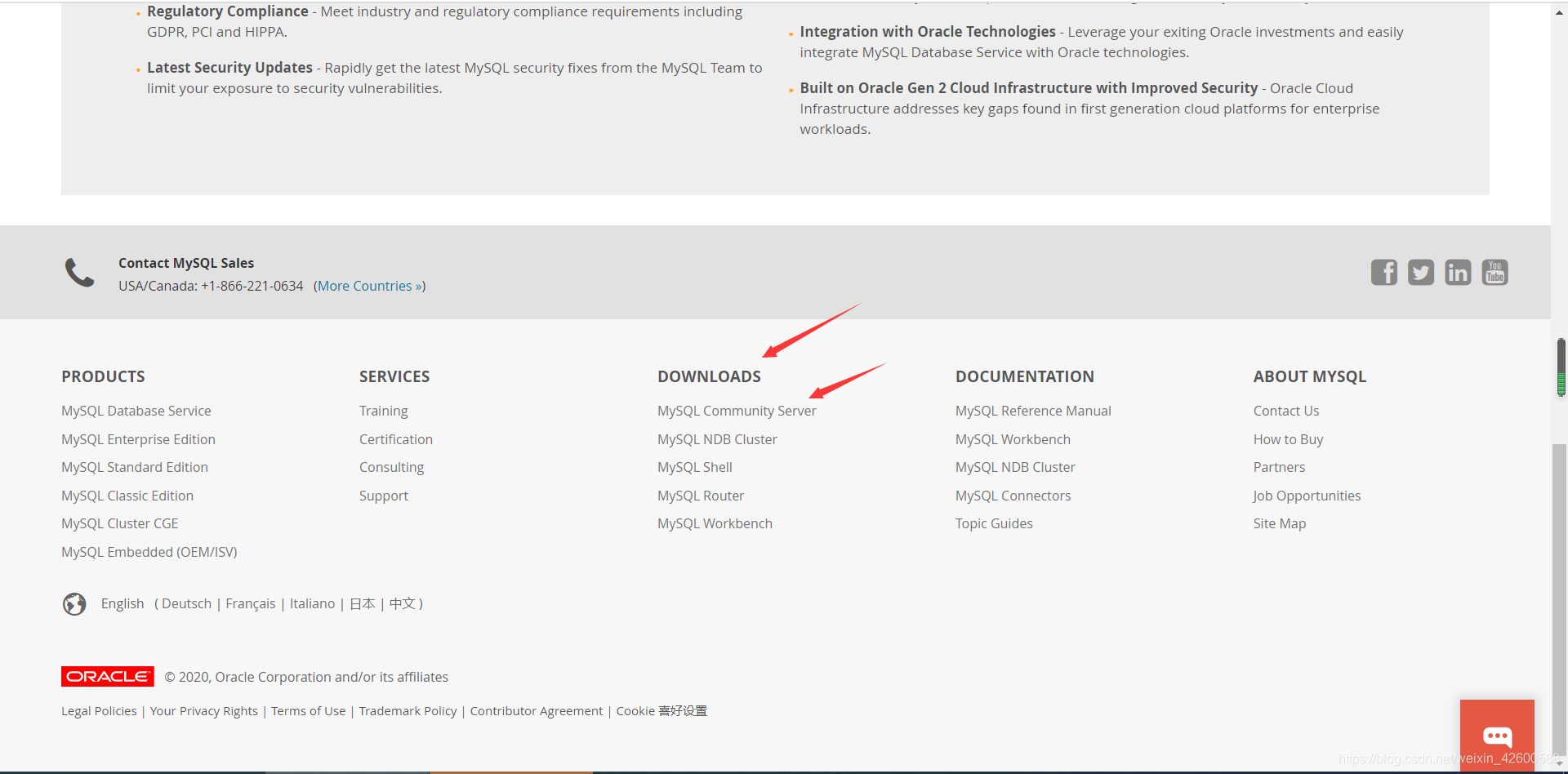This screenshot has width=1568, height=774.
Task: Open Your Privacy Rights link
Action: [204, 711]
